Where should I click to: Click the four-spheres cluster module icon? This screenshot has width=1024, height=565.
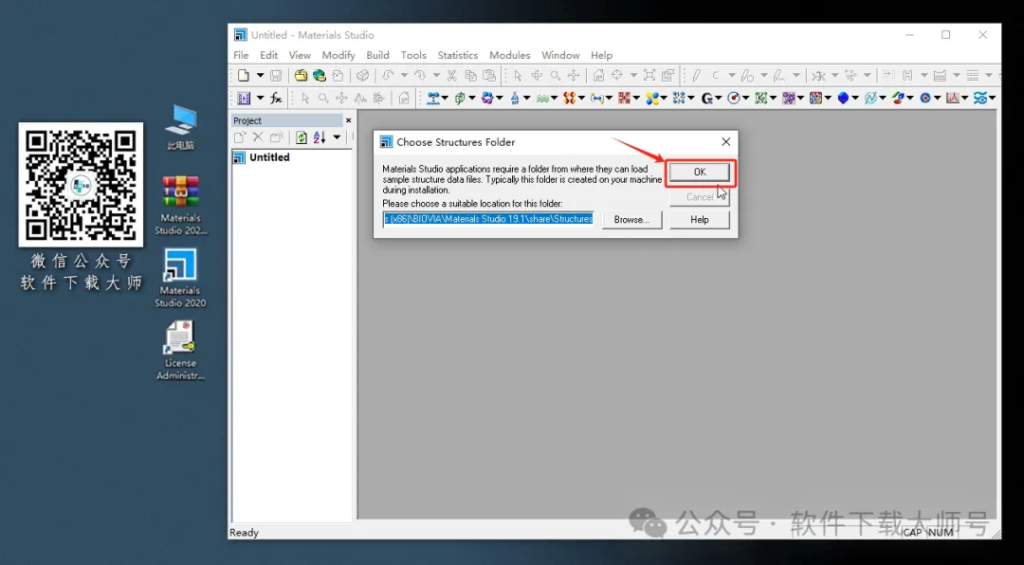[652, 98]
